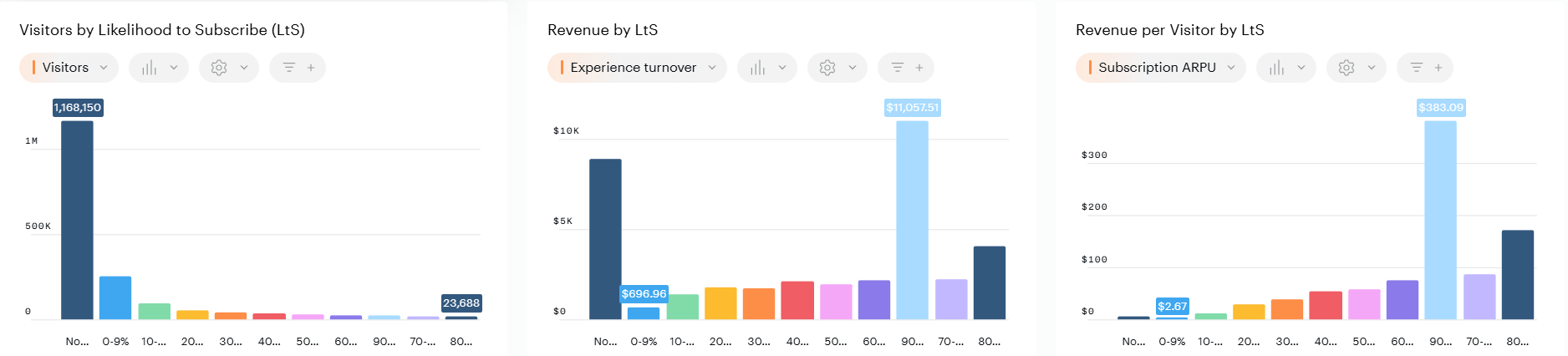Image resolution: width=1568 pixels, height=356 pixels.
Task: Click the $383.09 light blue ARPU bar
Action: [1440, 220]
